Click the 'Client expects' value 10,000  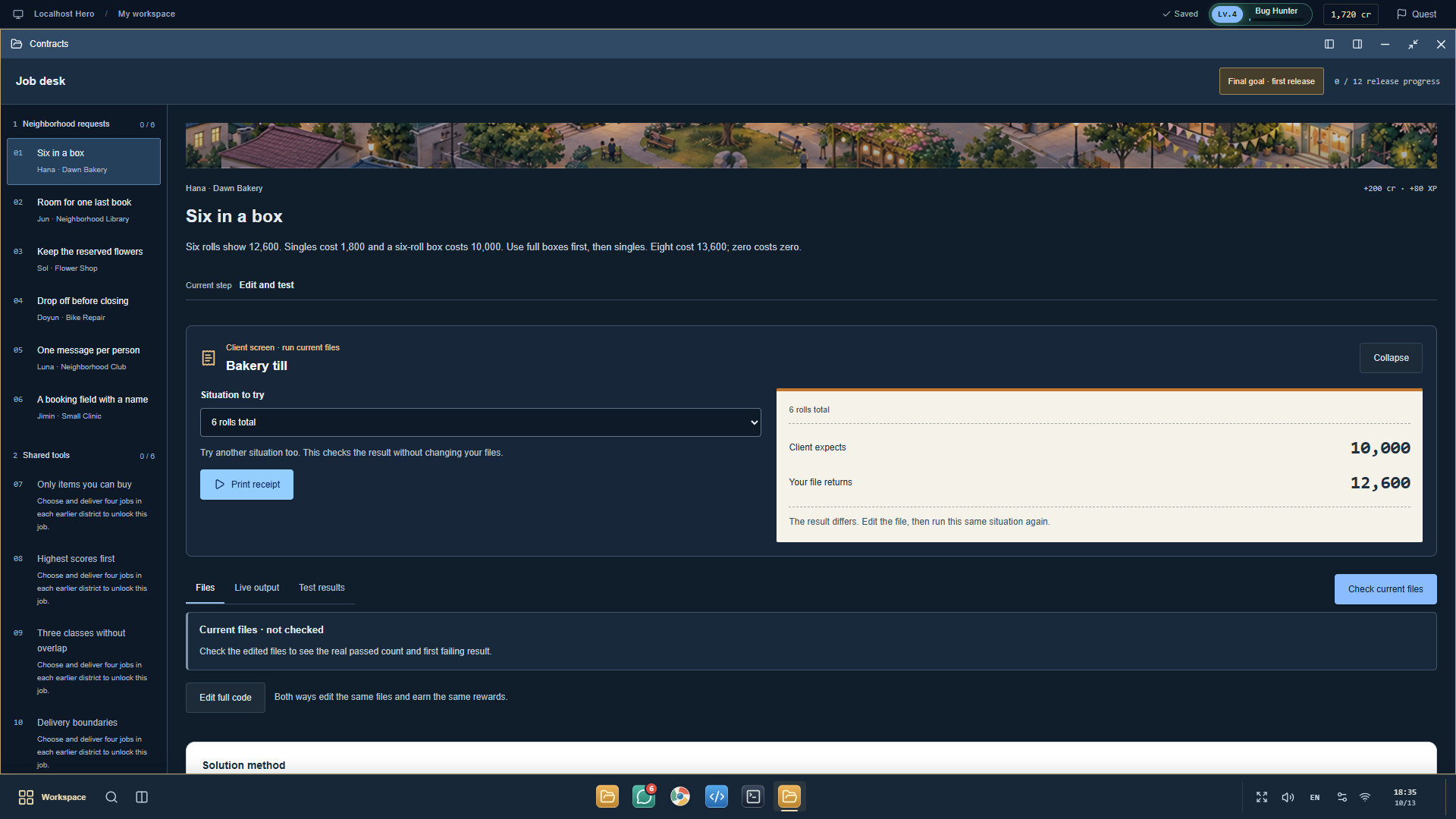pos(1380,448)
